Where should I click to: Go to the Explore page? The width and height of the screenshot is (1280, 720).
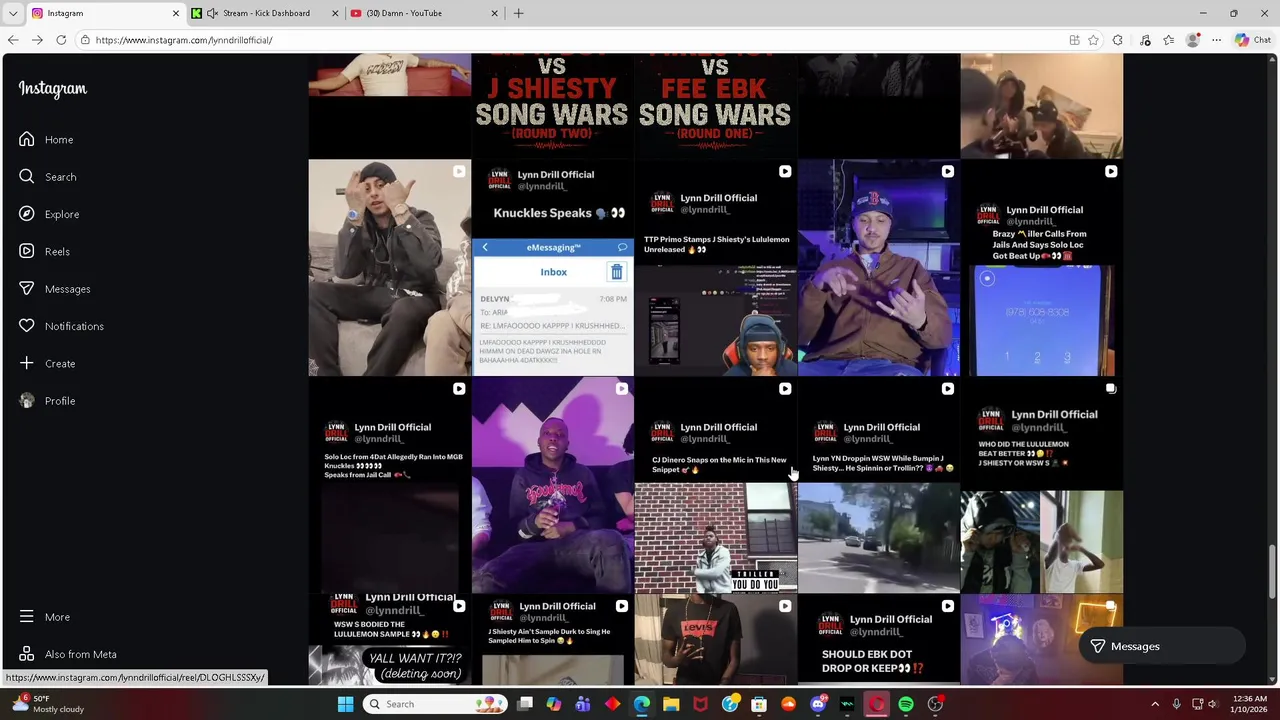pyautogui.click(x=48, y=214)
